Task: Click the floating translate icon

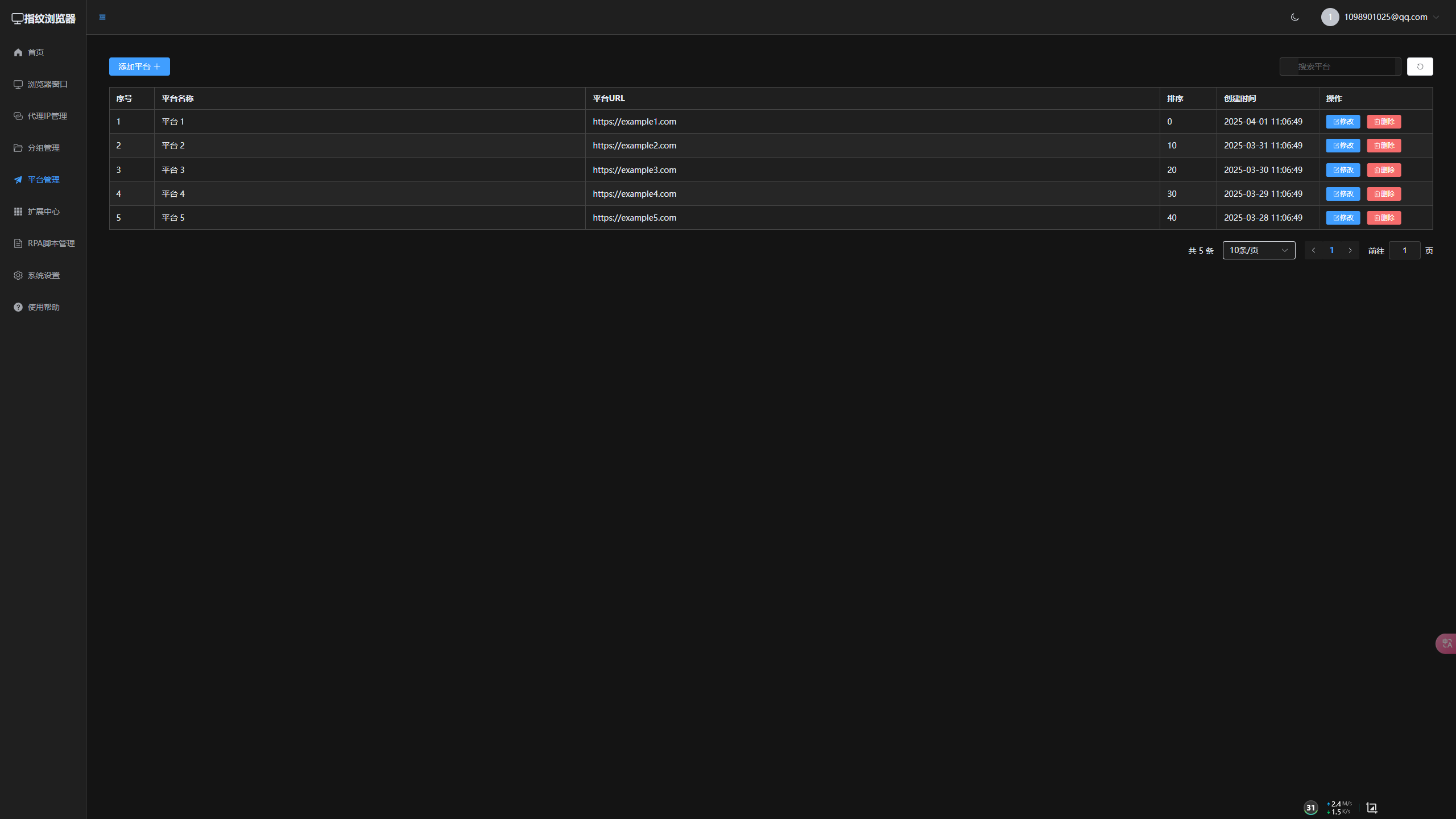Action: click(1446, 643)
